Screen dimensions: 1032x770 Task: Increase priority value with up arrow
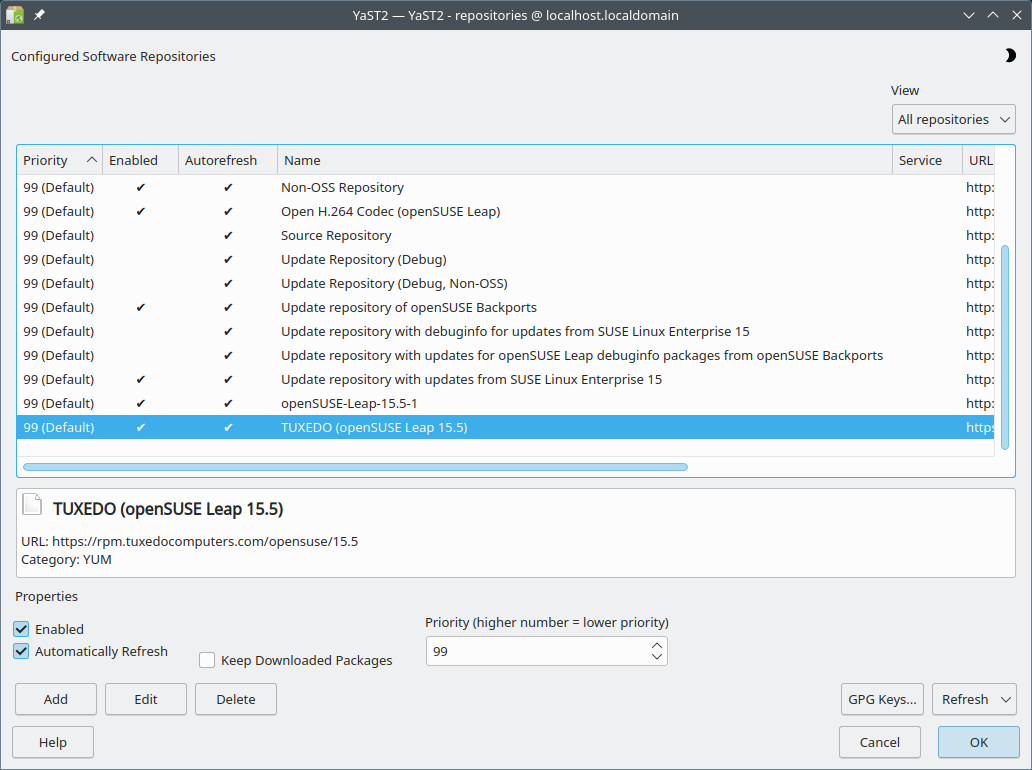pos(657,645)
